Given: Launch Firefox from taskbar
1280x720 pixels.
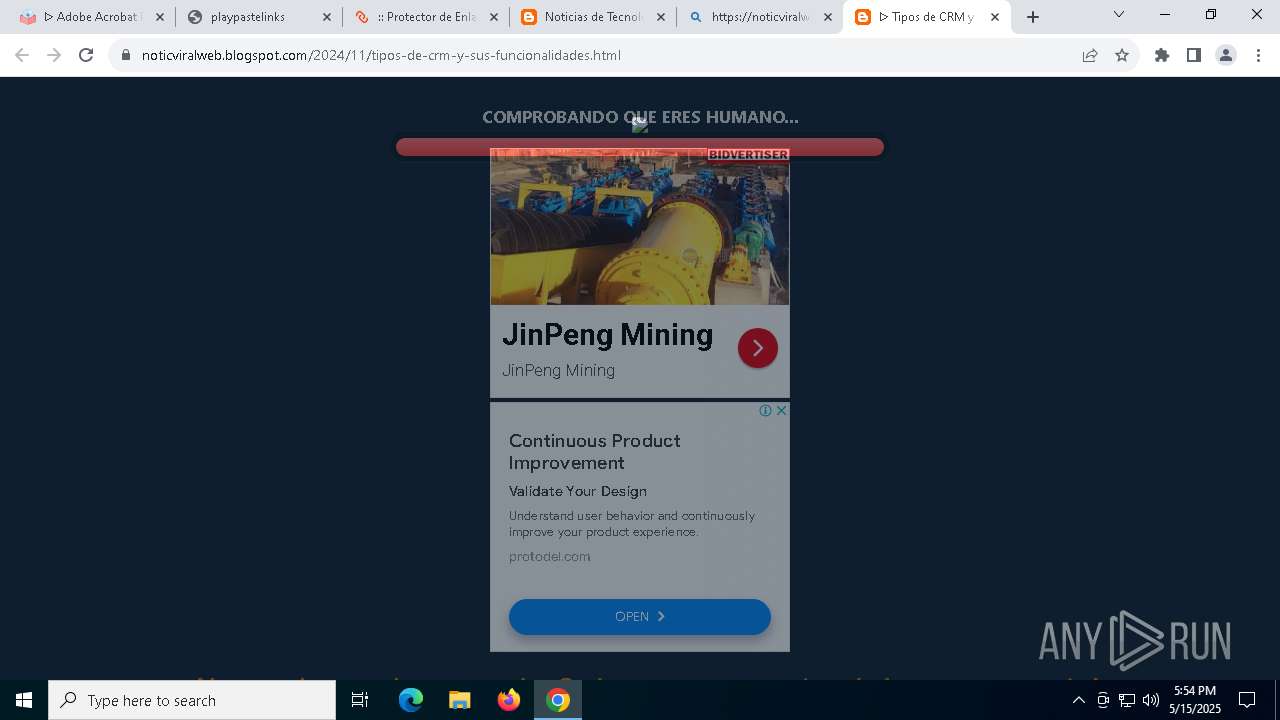Looking at the screenshot, I should point(509,700).
